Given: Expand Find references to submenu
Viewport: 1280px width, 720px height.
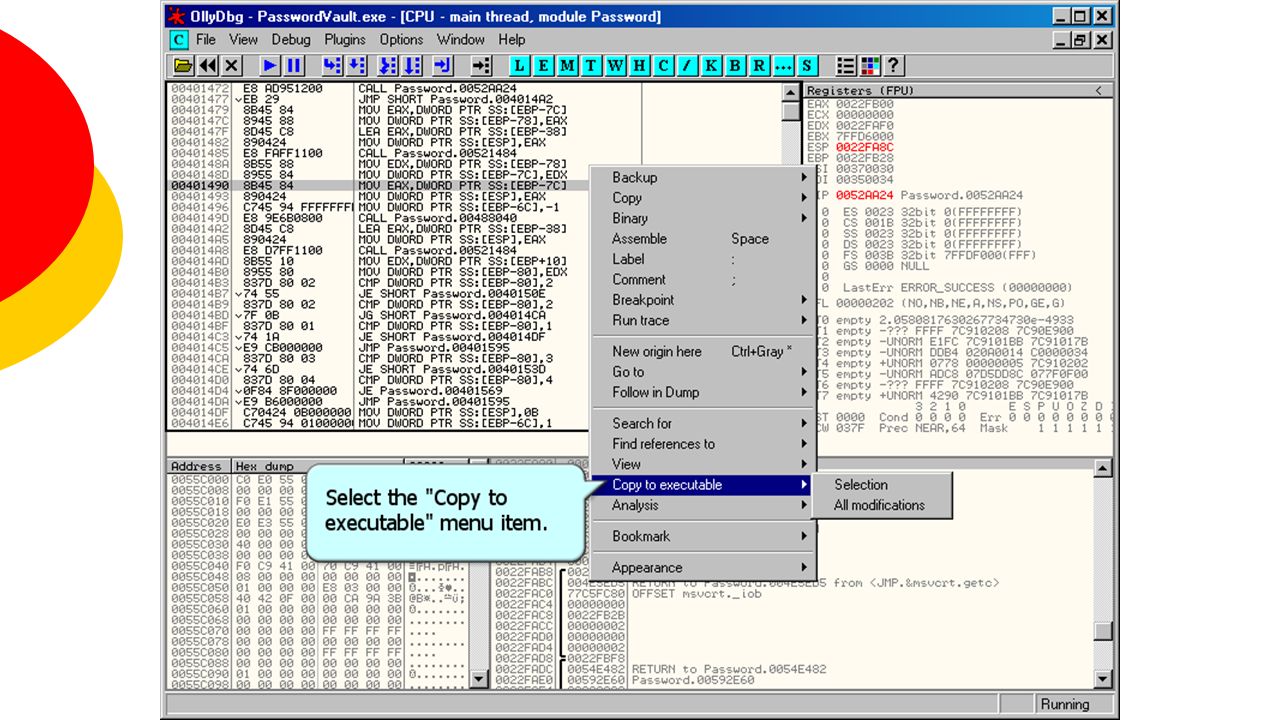Looking at the screenshot, I should click(x=704, y=444).
